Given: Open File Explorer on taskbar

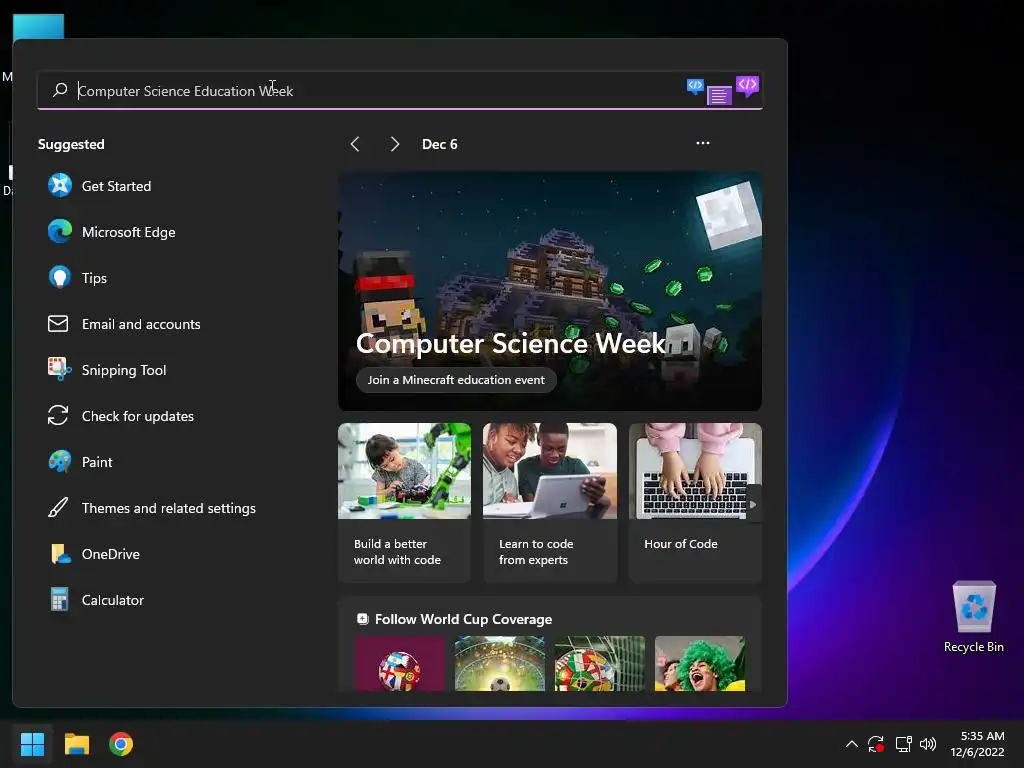Looking at the screenshot, I should [76, 744].
